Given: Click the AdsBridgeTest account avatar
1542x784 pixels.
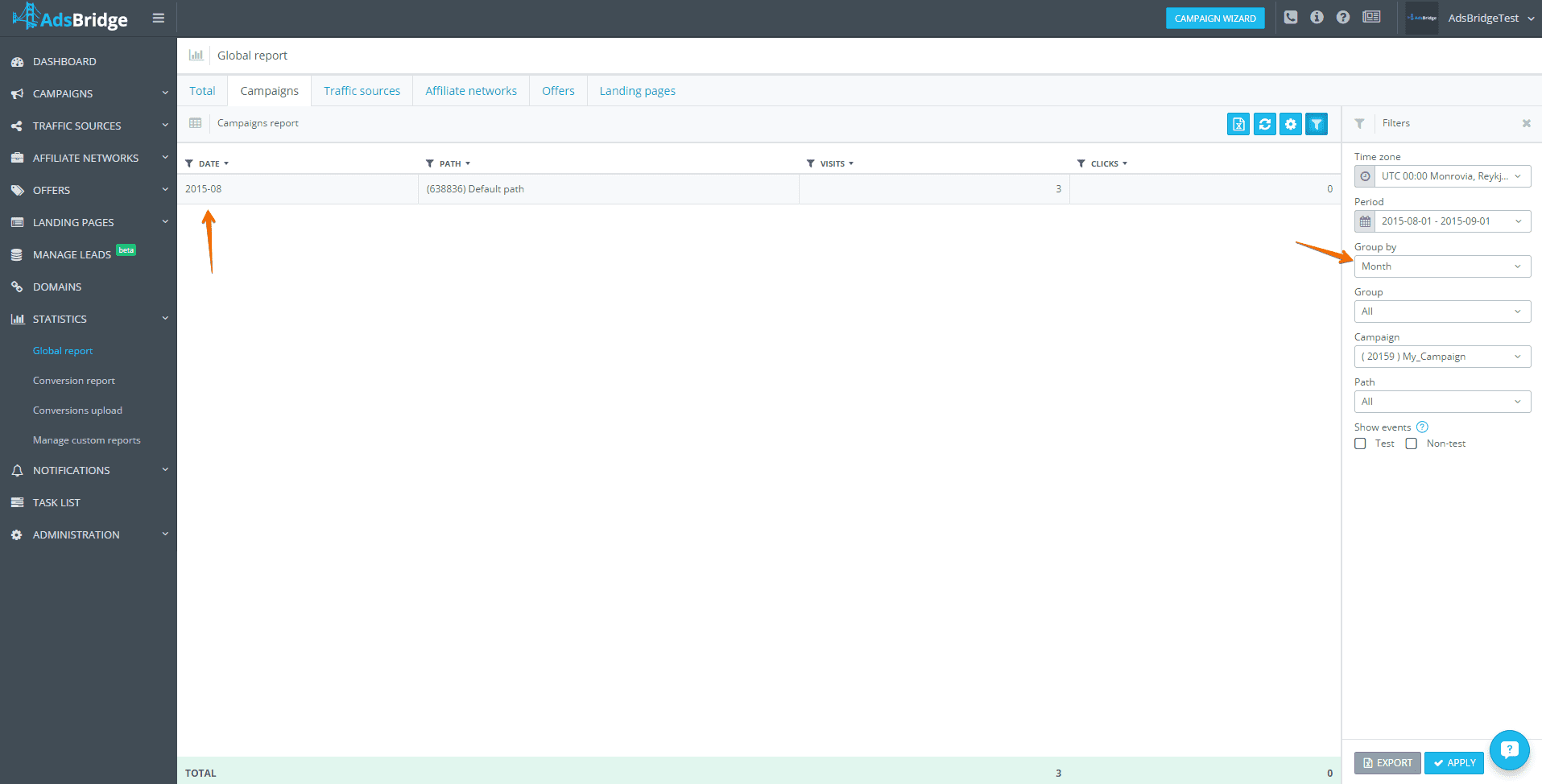Looking at the screenshot, I should (x=1422, y=18).
